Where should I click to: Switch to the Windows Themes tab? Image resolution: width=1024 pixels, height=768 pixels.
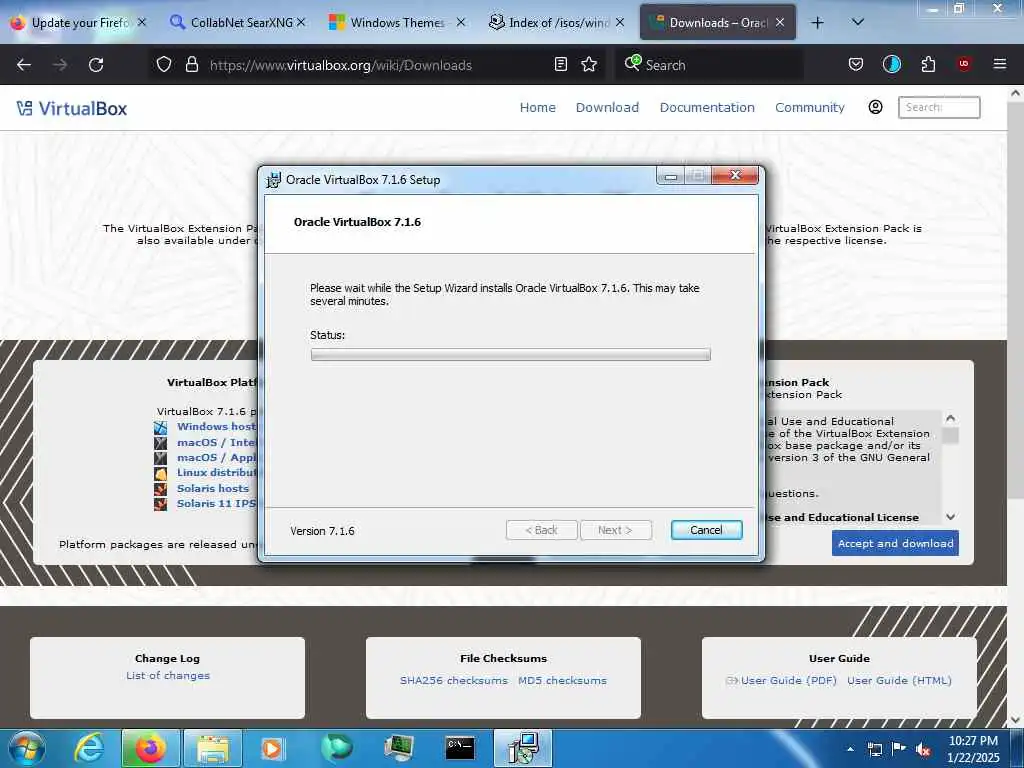pos(397,23)
